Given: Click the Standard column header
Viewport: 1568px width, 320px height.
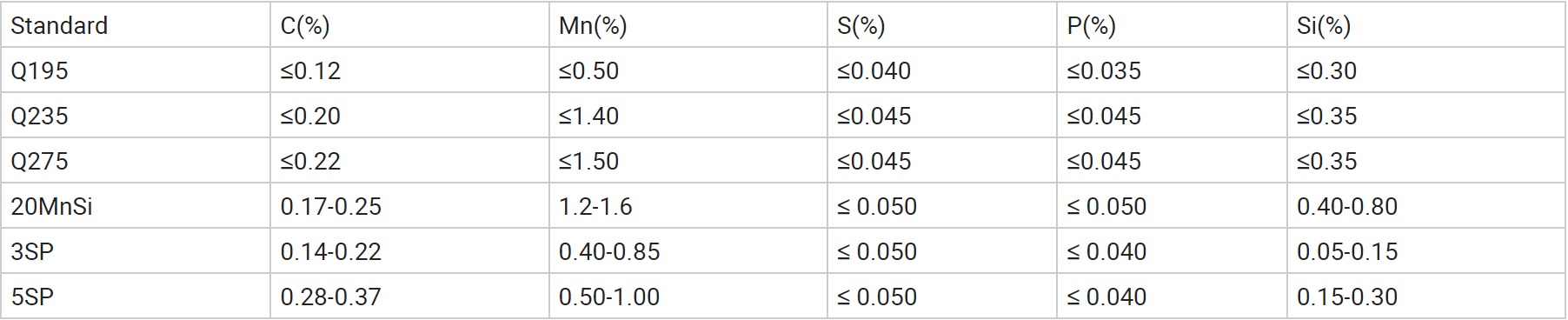Looking at the screenshot, I should (x=136, y=25).
